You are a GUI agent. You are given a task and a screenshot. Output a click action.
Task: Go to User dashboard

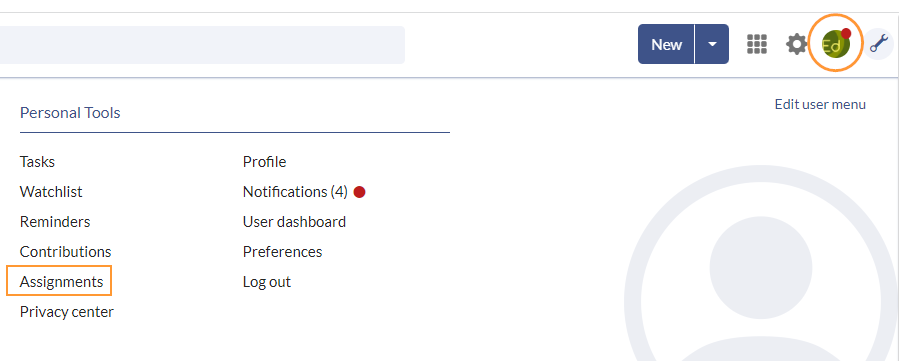click(294, 221)
